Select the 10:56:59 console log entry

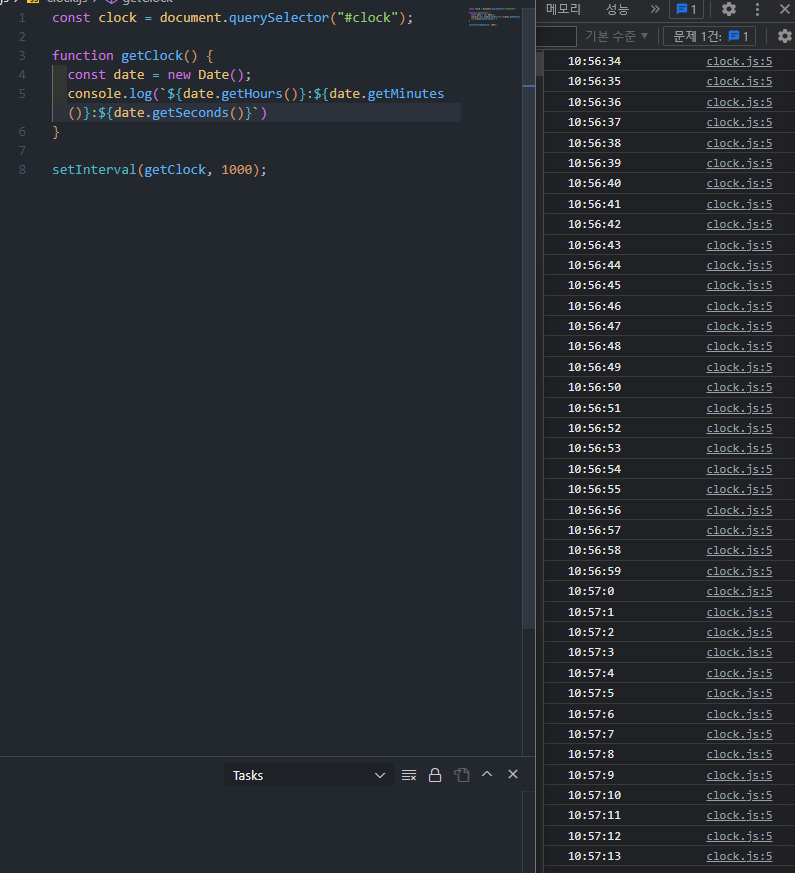pos(669,571)
